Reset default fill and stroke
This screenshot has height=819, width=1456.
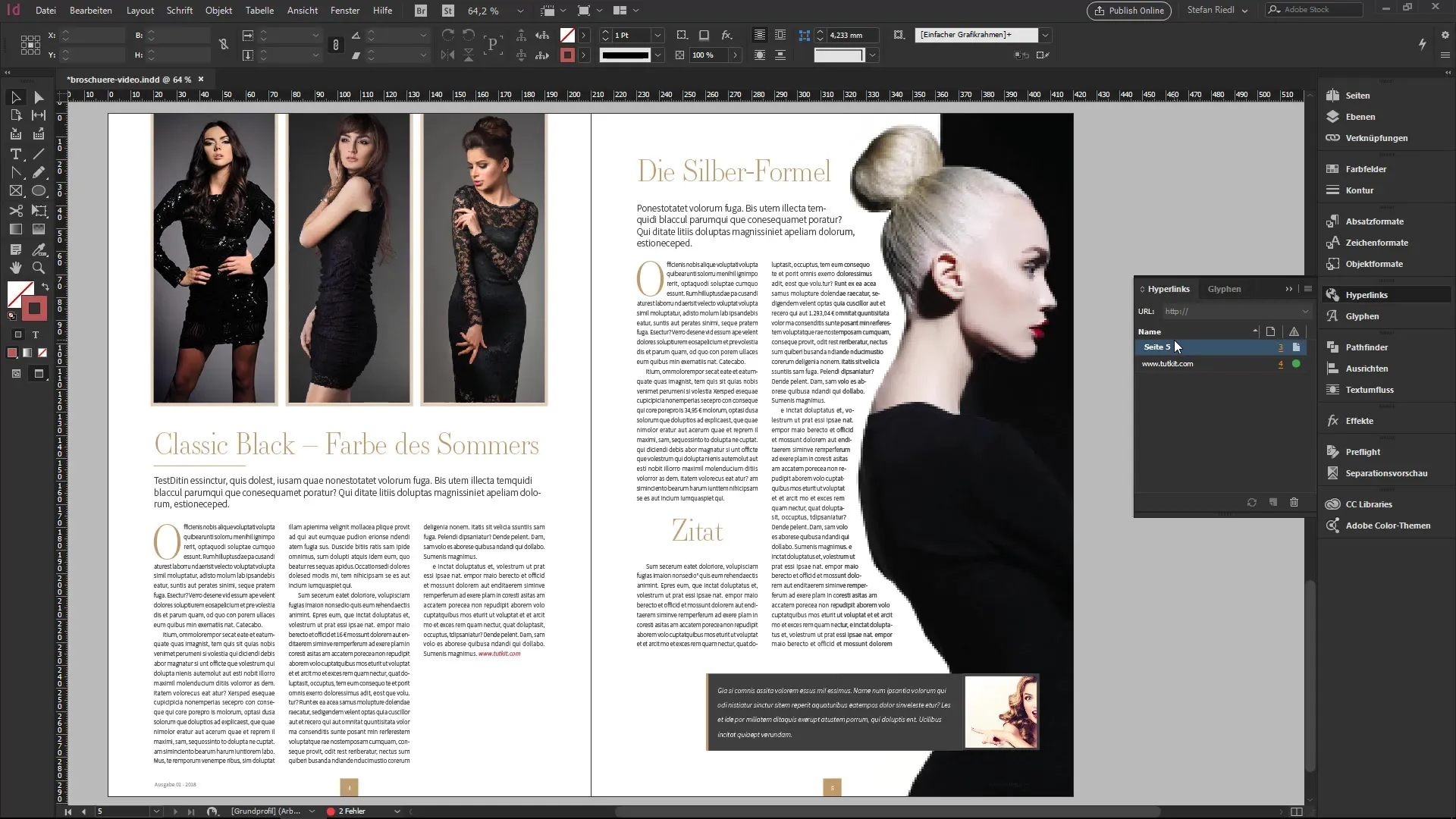(x=11, y=315)
